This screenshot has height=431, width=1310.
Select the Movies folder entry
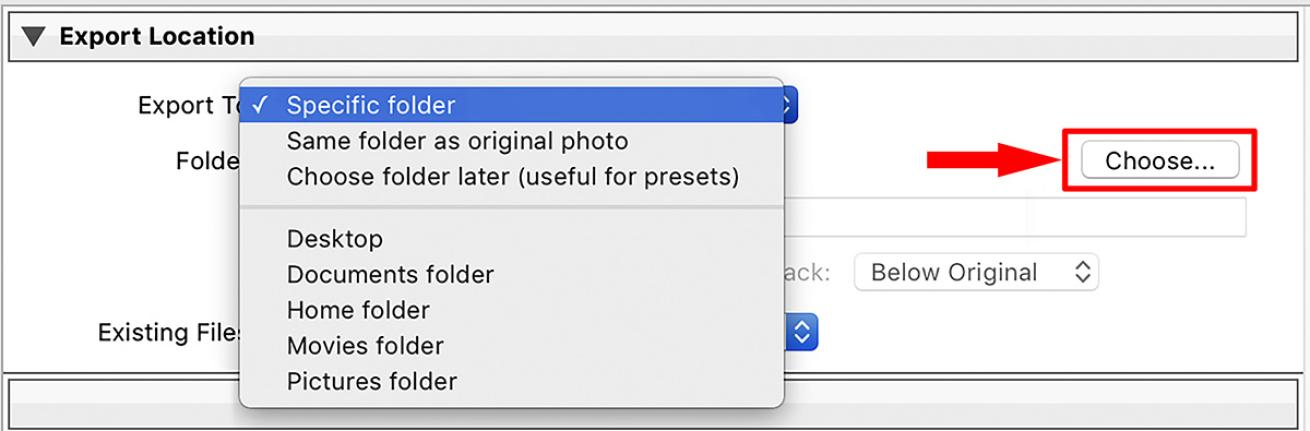365,346
